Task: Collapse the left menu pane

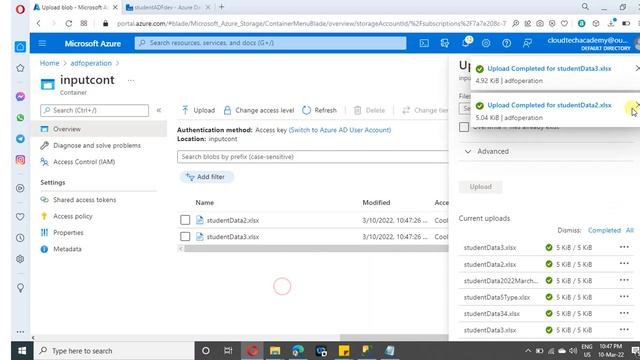Action: (159, 110)
